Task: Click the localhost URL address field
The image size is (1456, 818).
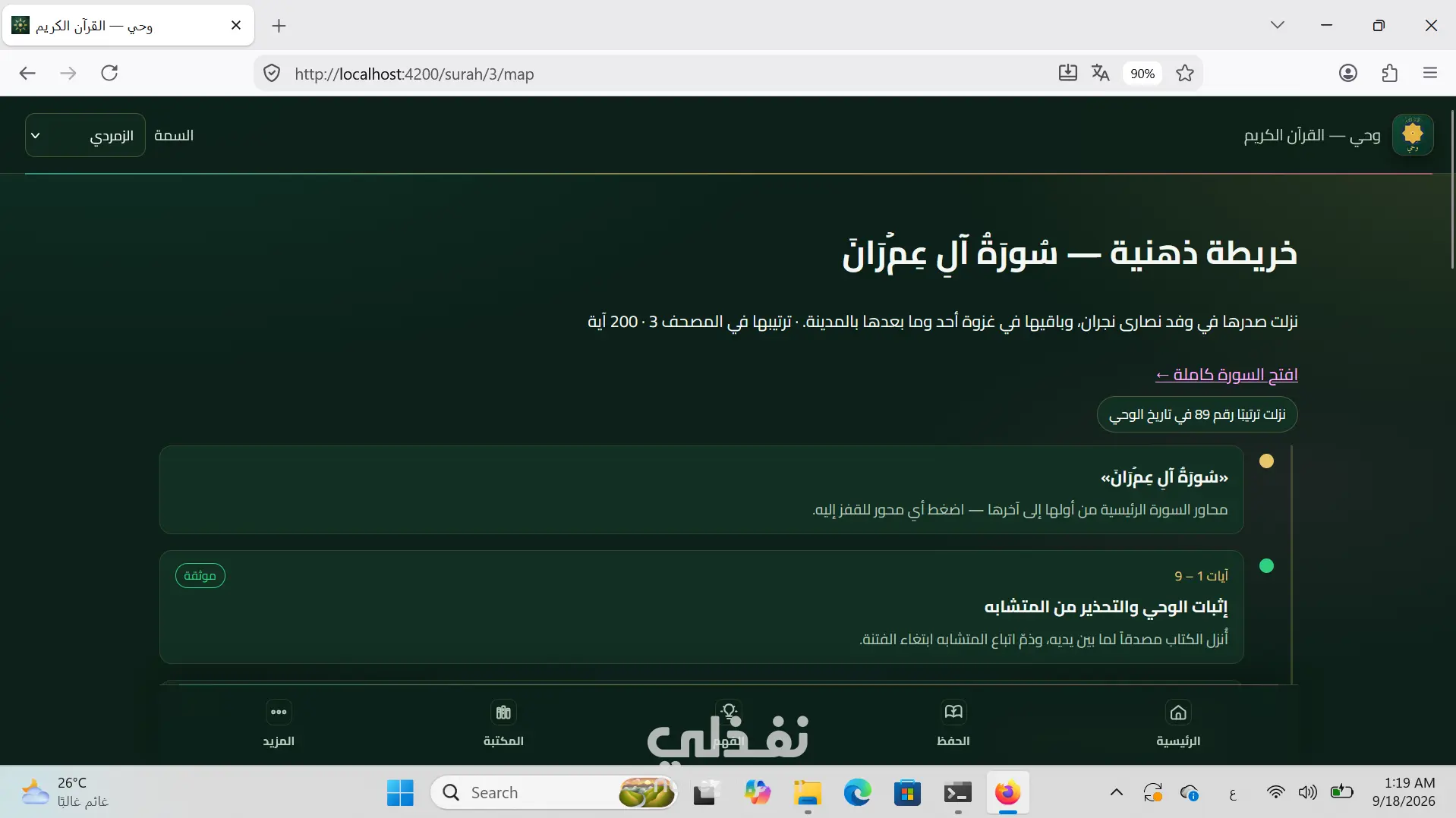Action: click(x=668, y=74)
